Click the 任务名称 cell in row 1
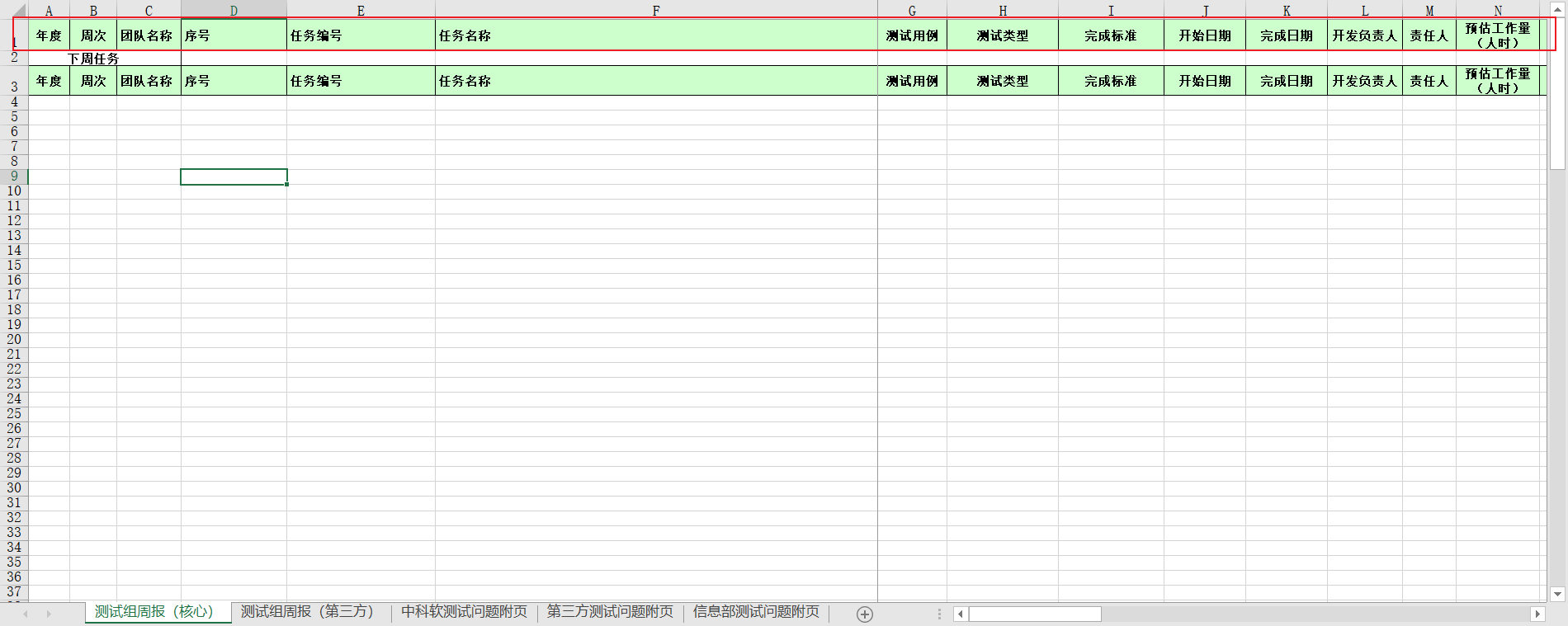This screenshot has height=626, width=1568. [656, 35]
